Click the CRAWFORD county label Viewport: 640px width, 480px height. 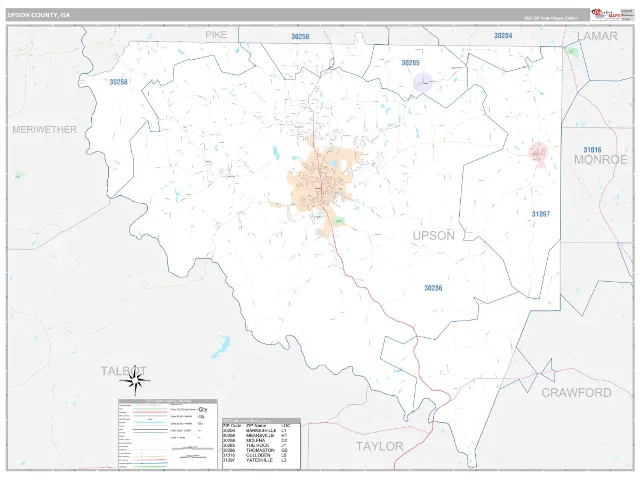pyautogui.click(x=576, y=393)
